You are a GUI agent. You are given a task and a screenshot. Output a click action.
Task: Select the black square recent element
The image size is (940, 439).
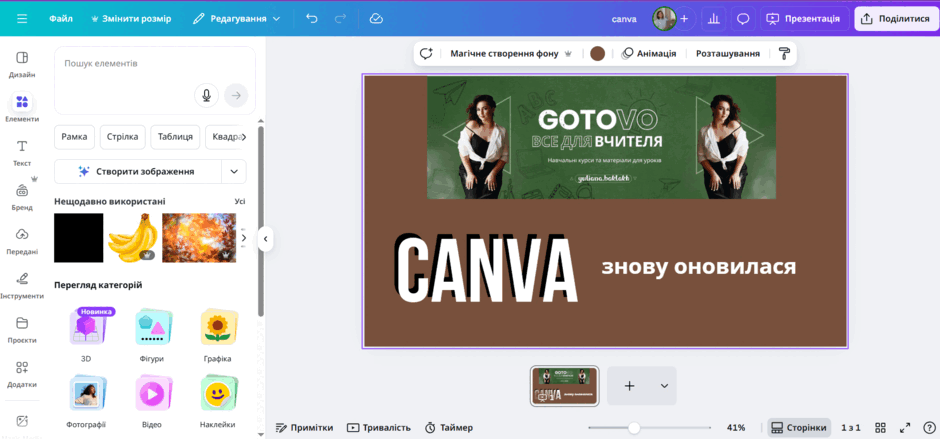(79, 237)
